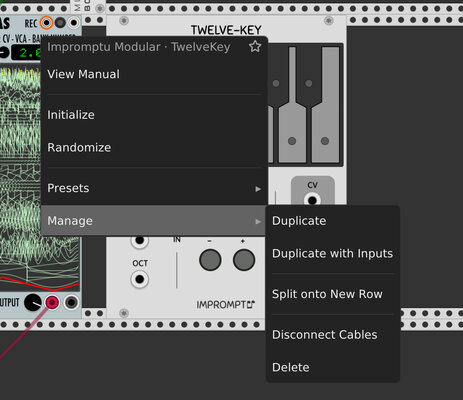Choose Disconnect Cables option
This screenshot has height=400, width=463.
(324, 335)
